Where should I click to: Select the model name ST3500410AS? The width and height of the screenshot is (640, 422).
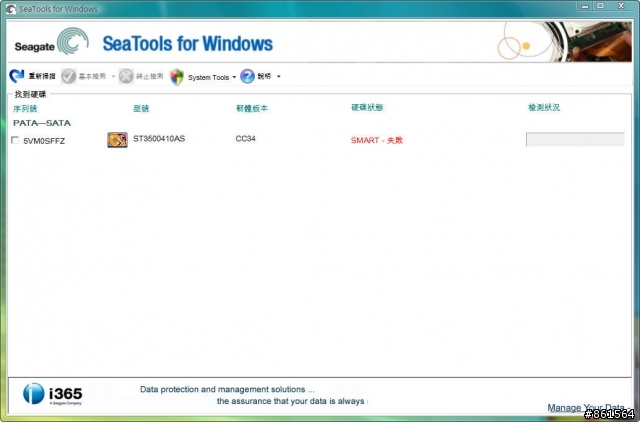click(159, 139)
